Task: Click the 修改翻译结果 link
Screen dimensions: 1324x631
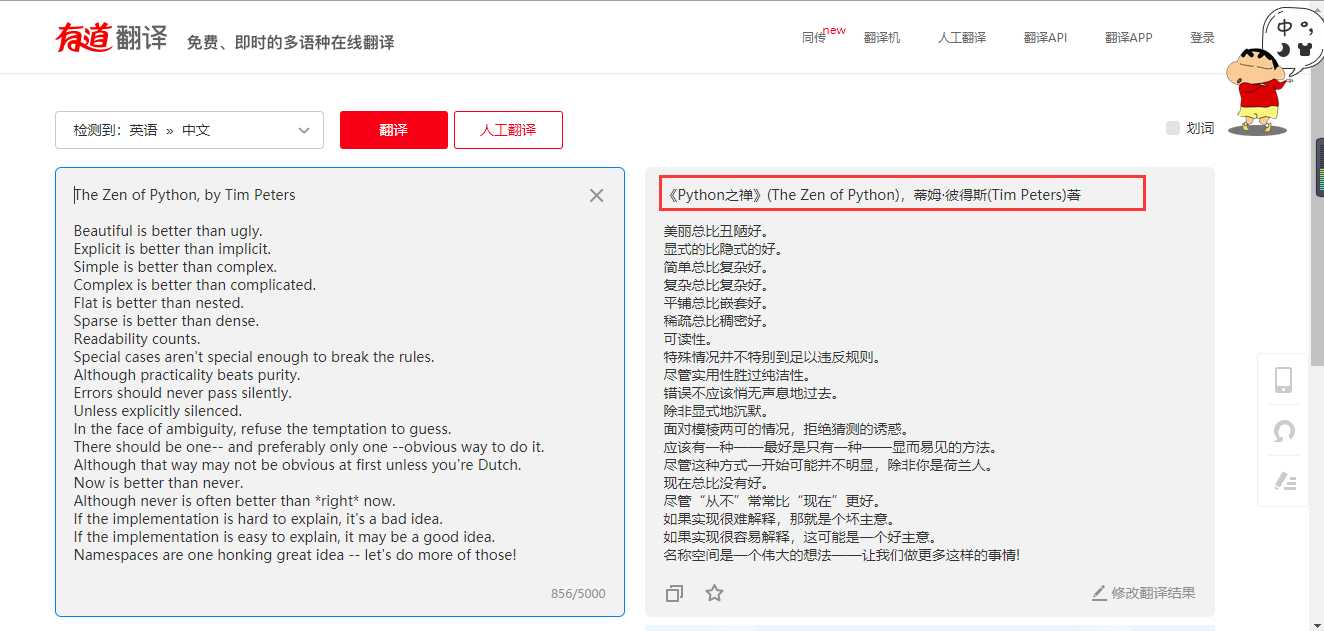Action: 1153,593
